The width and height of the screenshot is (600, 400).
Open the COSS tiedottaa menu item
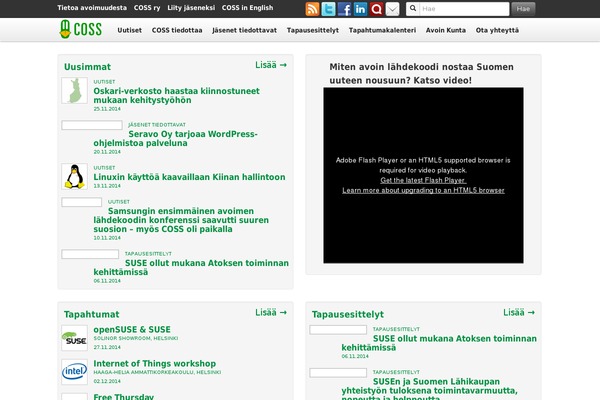click(x=177, y=30)
